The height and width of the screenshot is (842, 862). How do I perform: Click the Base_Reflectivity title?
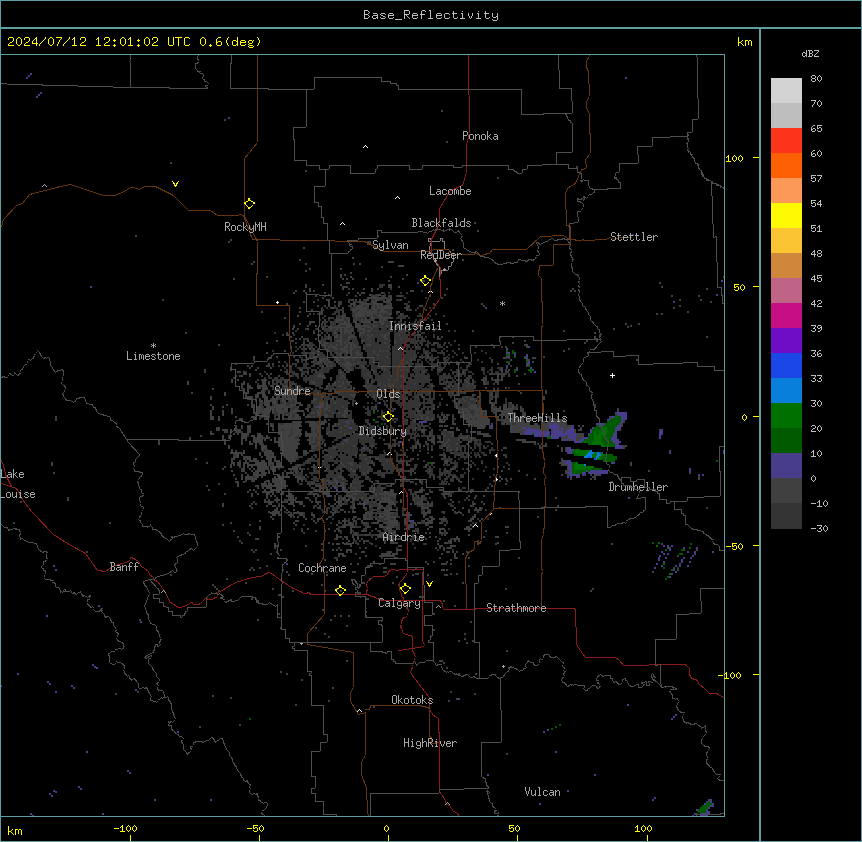click(431, 15)
